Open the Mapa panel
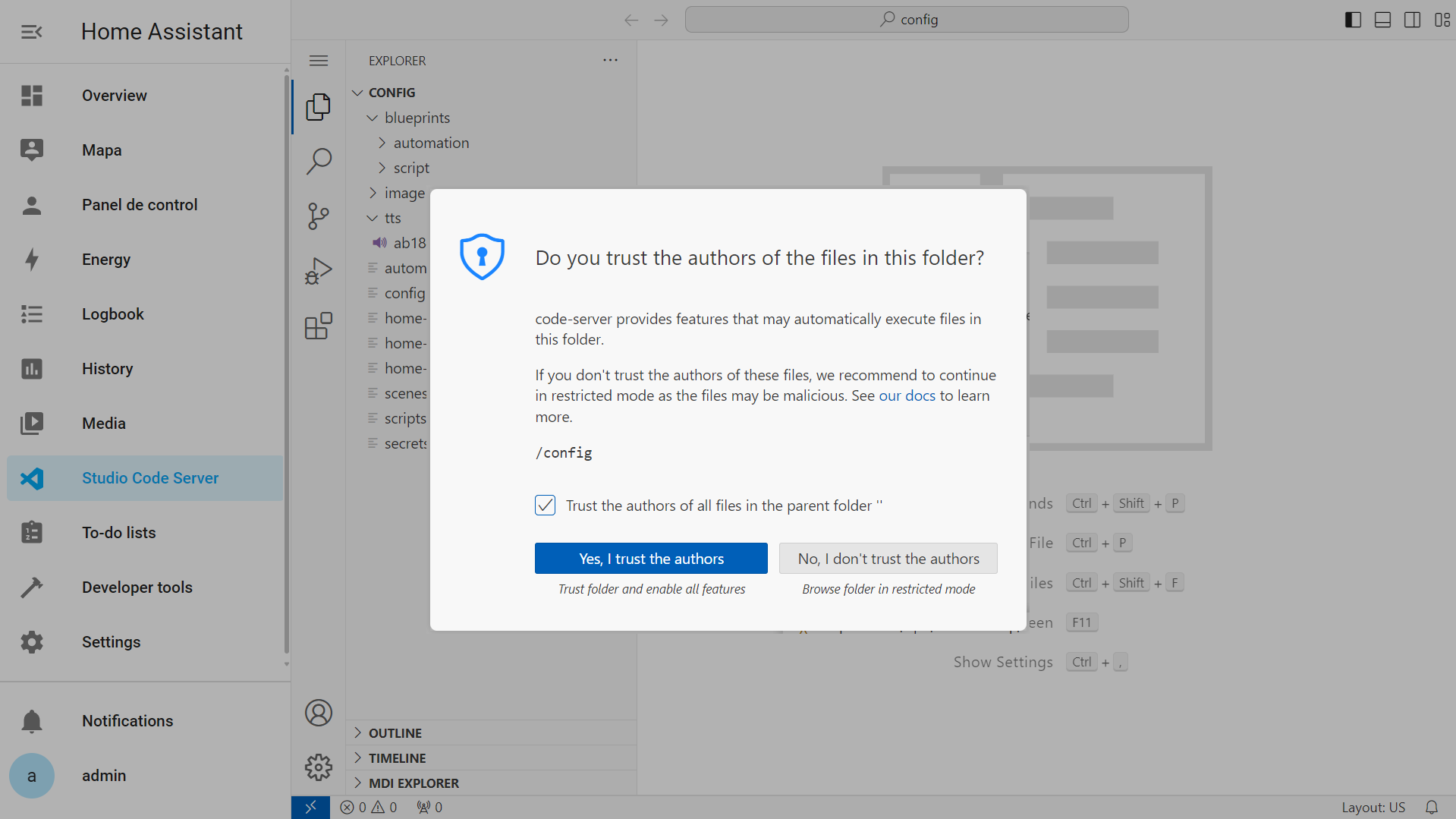 pos(145,150)
